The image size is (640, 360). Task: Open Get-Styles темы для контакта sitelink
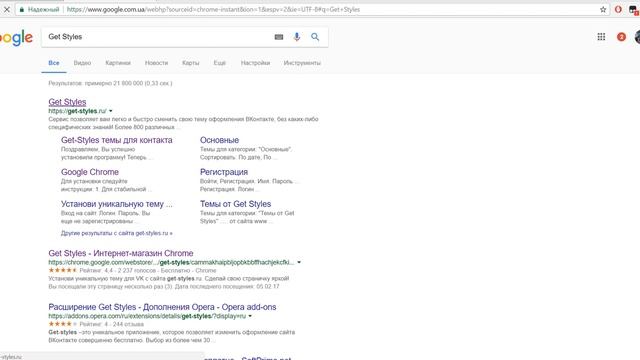pos(117,140)
